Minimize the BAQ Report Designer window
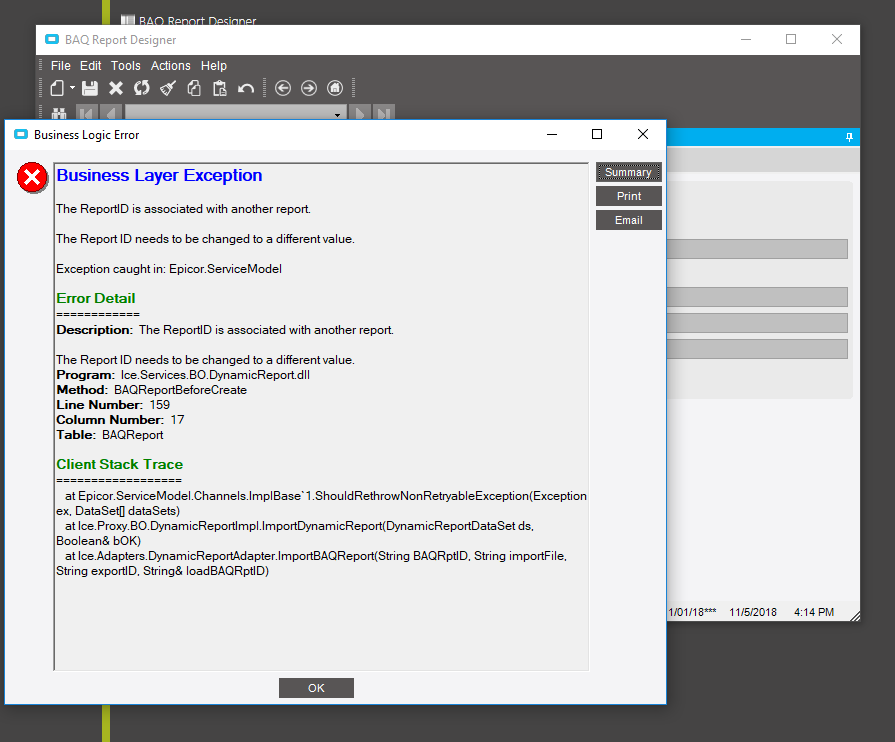This screenshot has width=895, height=742. pyautogui.click(x=745, y=39)
